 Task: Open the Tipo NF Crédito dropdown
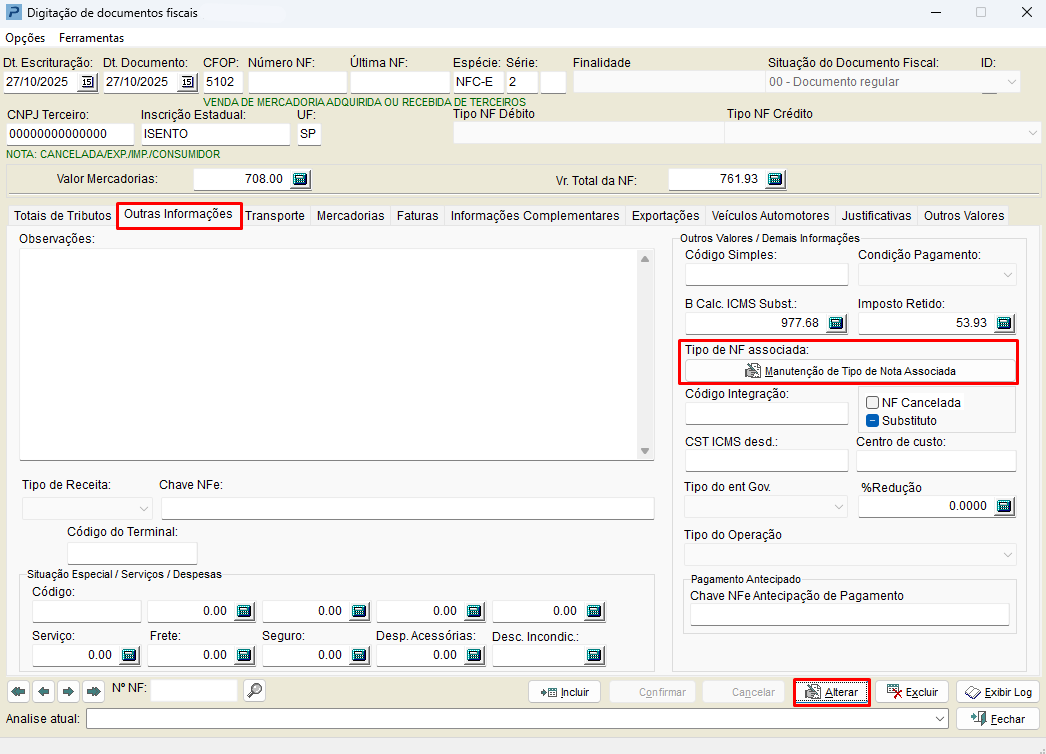tap(1033, 133)
